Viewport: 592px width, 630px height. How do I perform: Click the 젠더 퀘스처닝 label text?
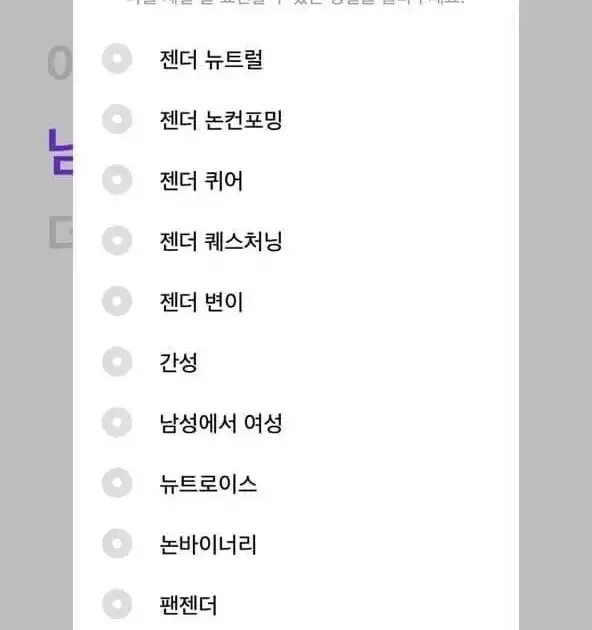point(221,241)
